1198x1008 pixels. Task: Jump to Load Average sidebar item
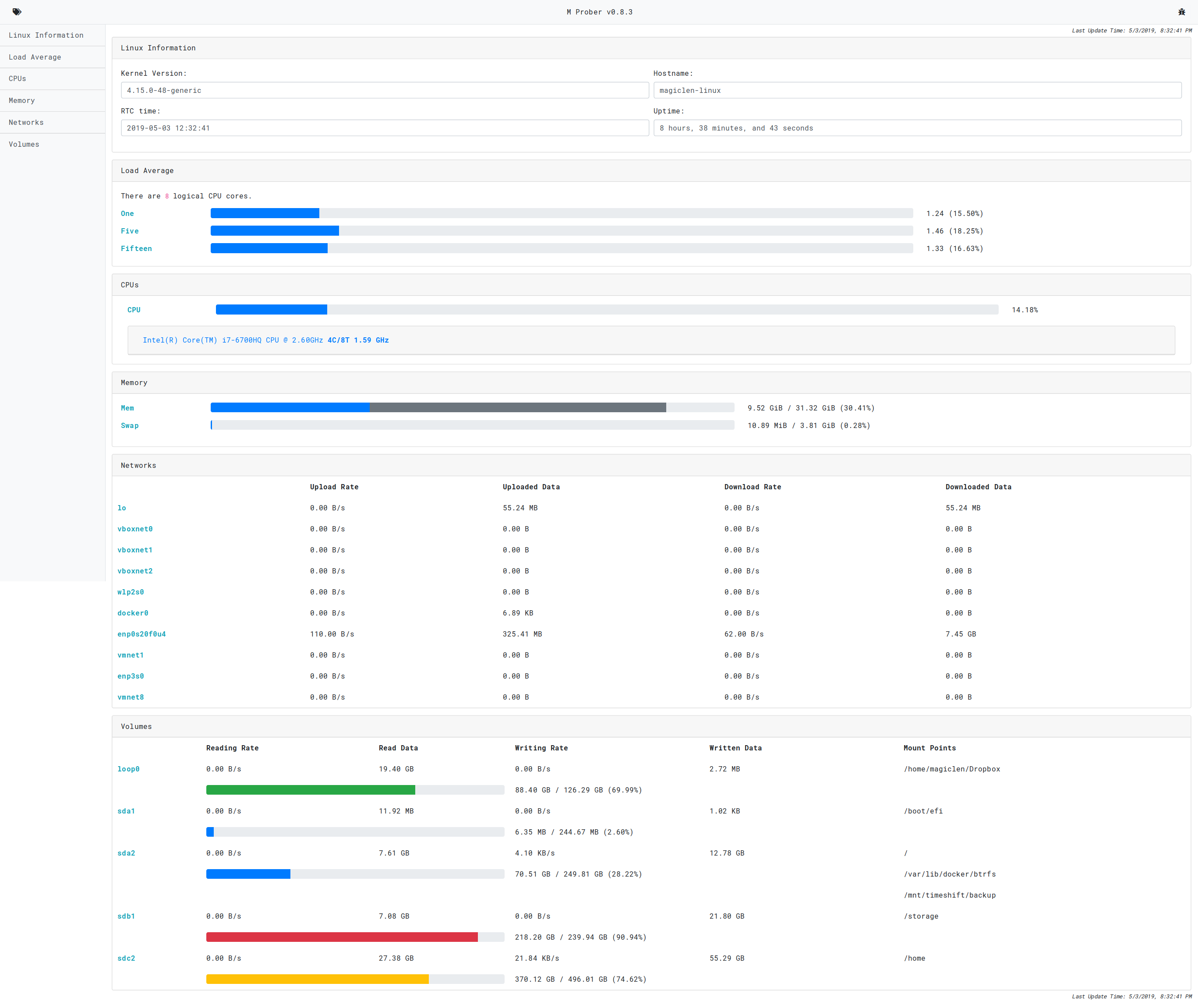coord(53,57)
